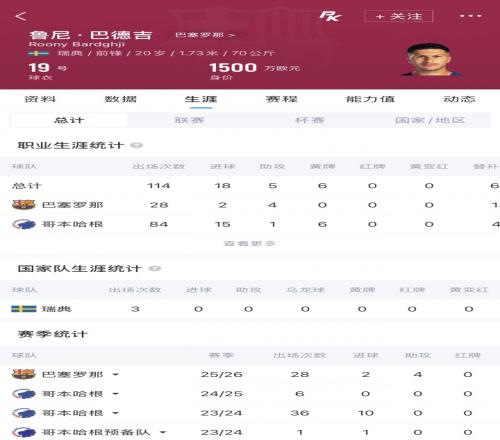
Task: Click the help icon beside 职业生涯统计
Action: tap(136, 145)
